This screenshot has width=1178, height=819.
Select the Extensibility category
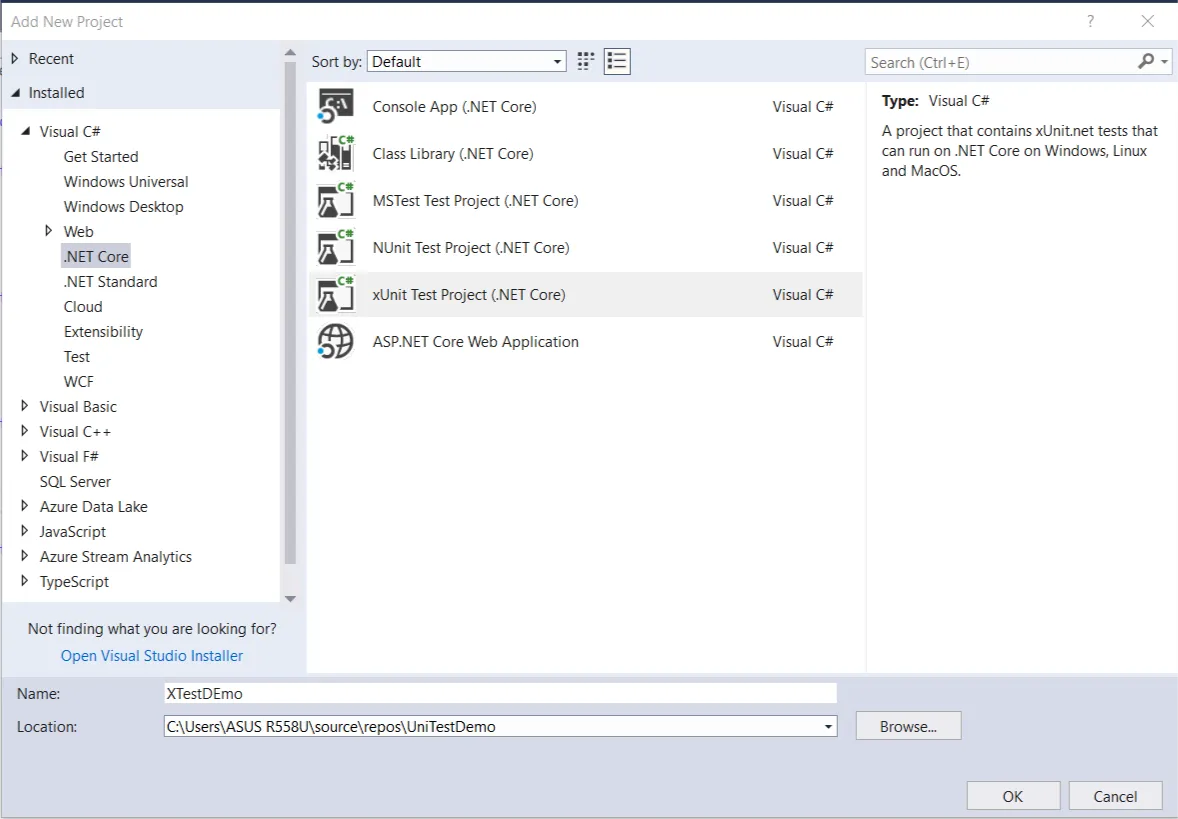click(x=103, y=331)
